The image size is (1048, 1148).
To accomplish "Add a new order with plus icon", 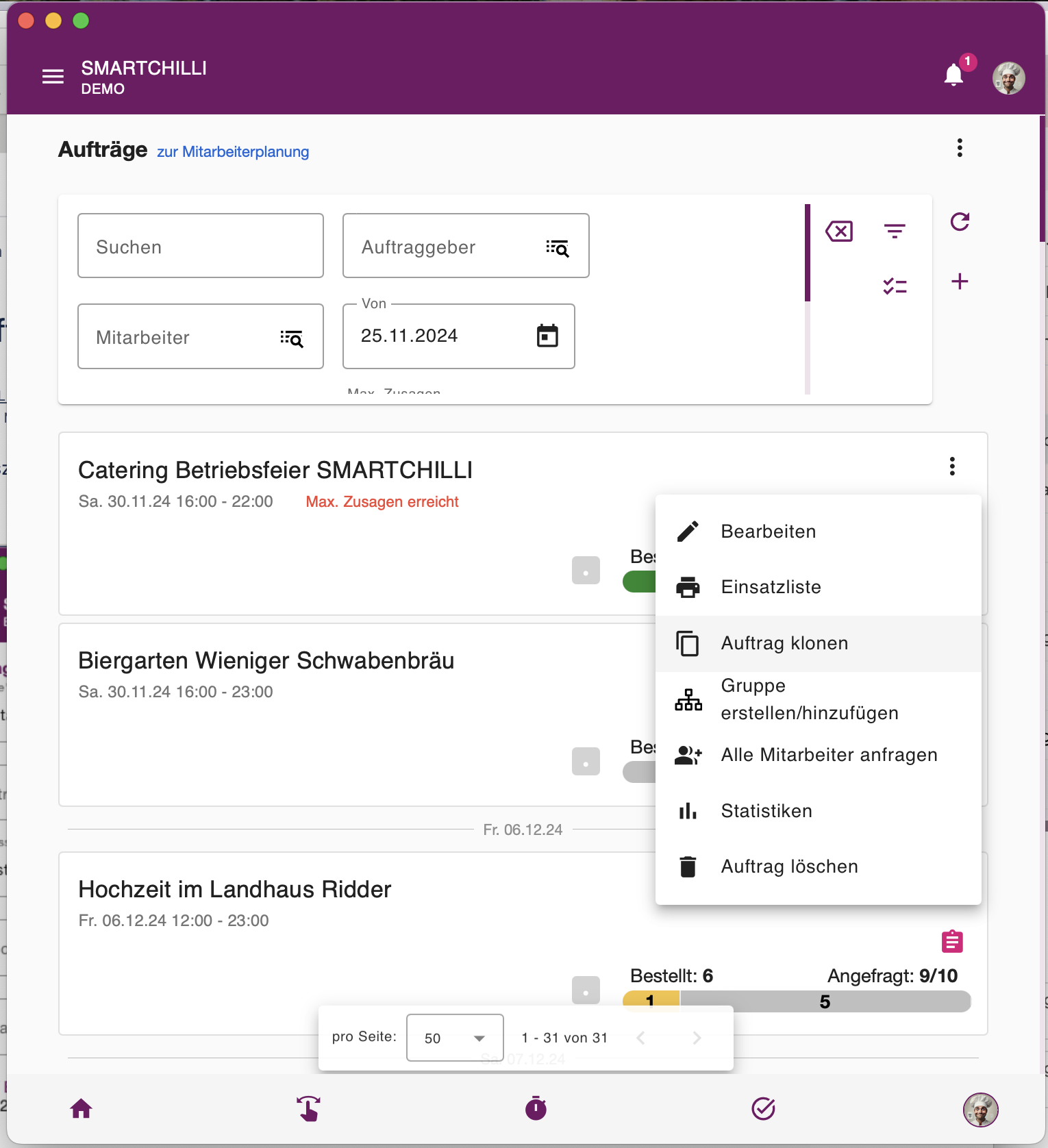I will [x=960, y=281].
